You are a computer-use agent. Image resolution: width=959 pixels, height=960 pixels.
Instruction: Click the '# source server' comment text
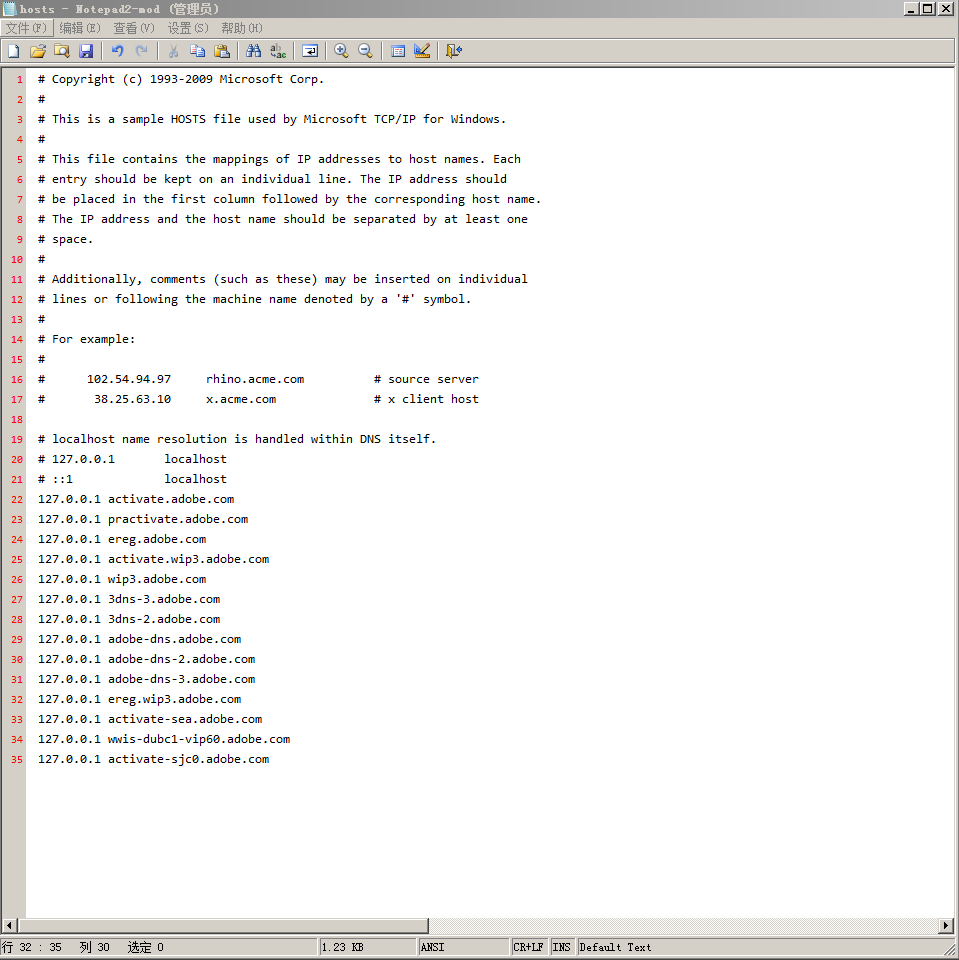point(426,379)
